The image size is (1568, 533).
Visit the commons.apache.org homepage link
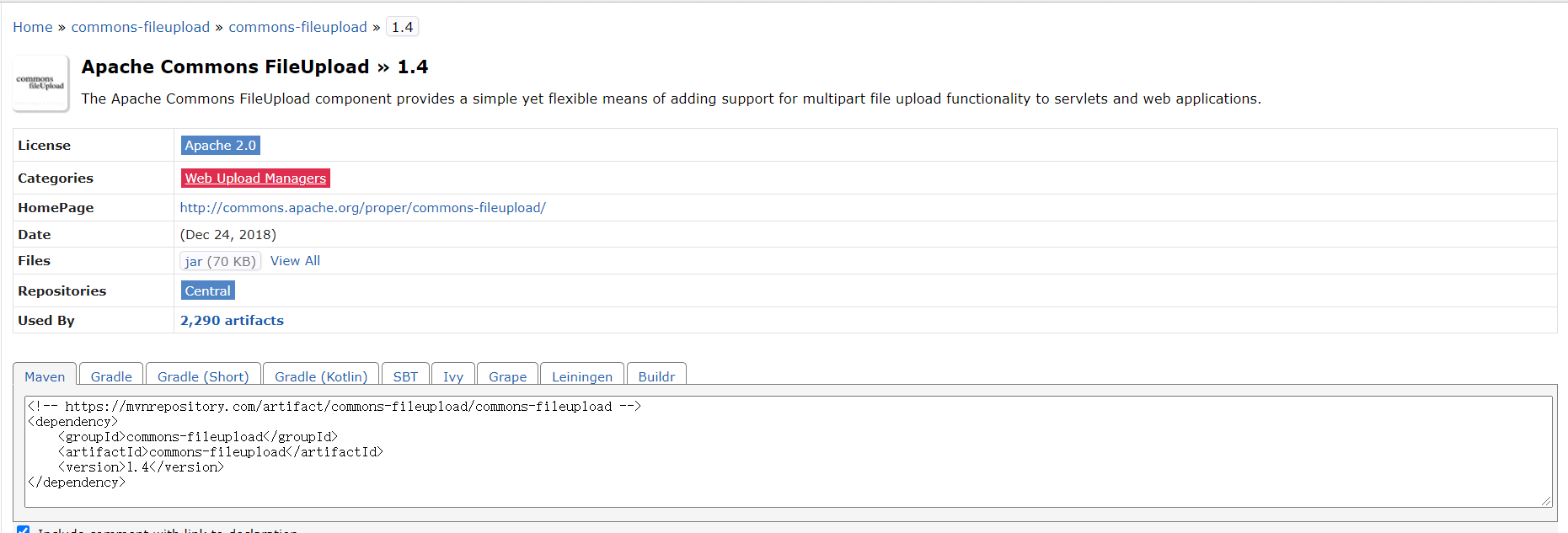[x=362, y=208]
